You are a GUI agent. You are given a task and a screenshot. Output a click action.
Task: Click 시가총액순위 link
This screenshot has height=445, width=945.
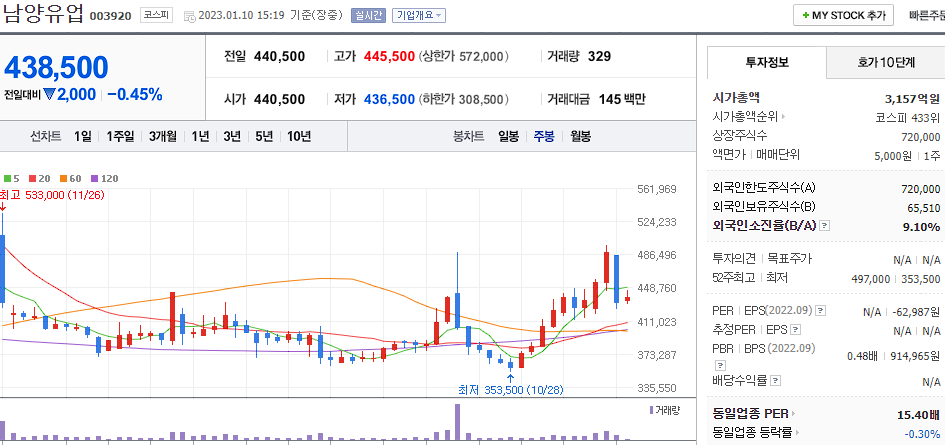pyautogui.click(x=745, y=116)
